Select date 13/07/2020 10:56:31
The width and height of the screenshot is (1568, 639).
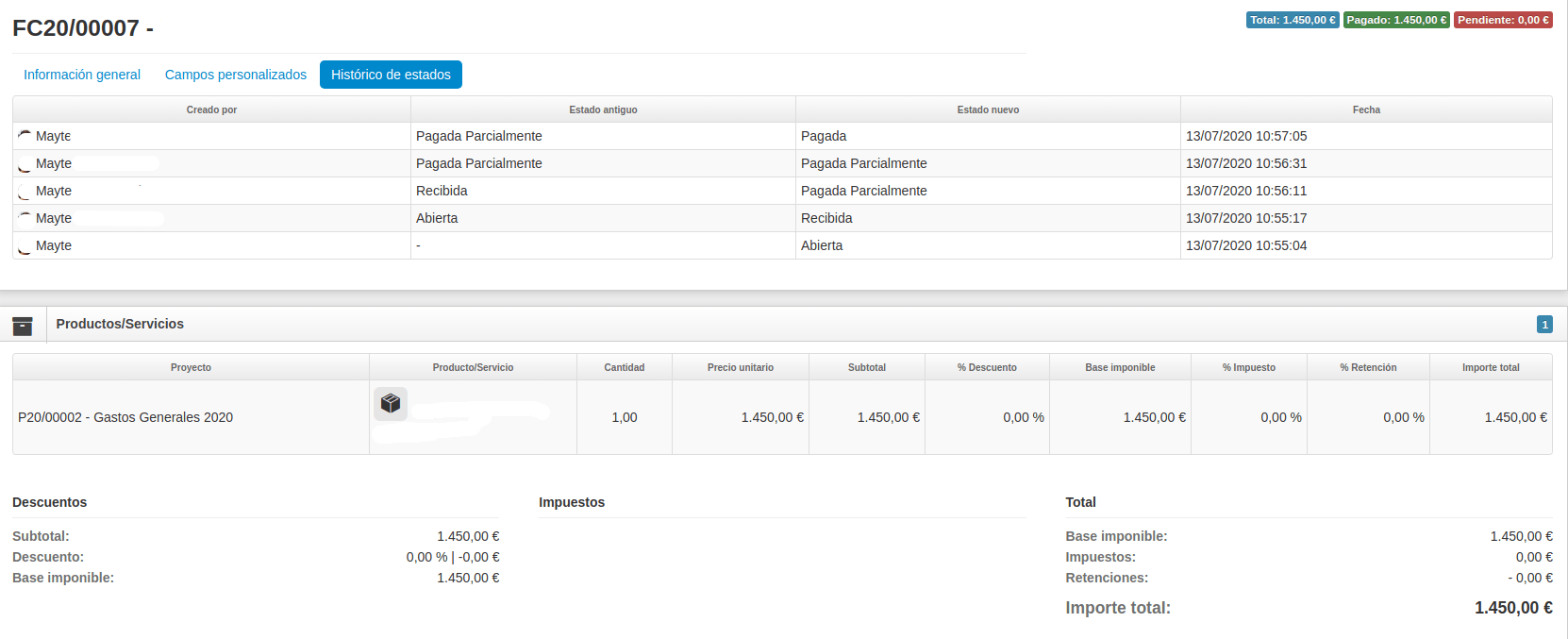1246,163
